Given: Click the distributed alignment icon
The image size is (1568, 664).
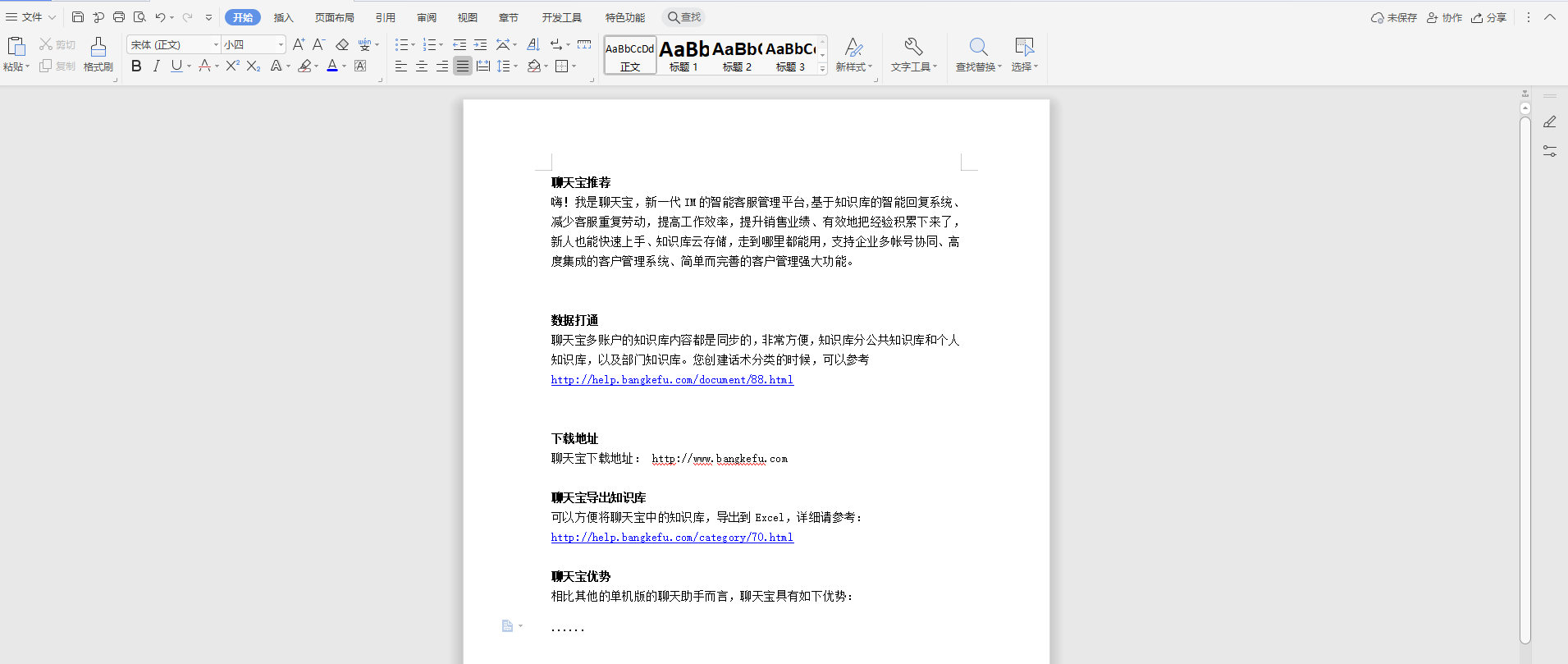Looking at the screenshot, I should point(483,66).
